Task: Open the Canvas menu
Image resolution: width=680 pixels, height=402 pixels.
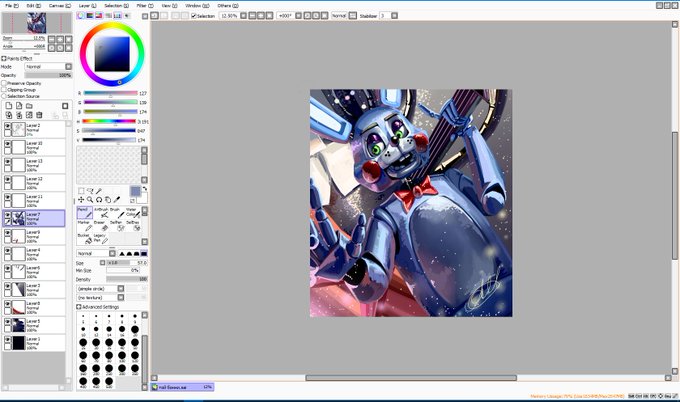Action: tap(60, 6)
